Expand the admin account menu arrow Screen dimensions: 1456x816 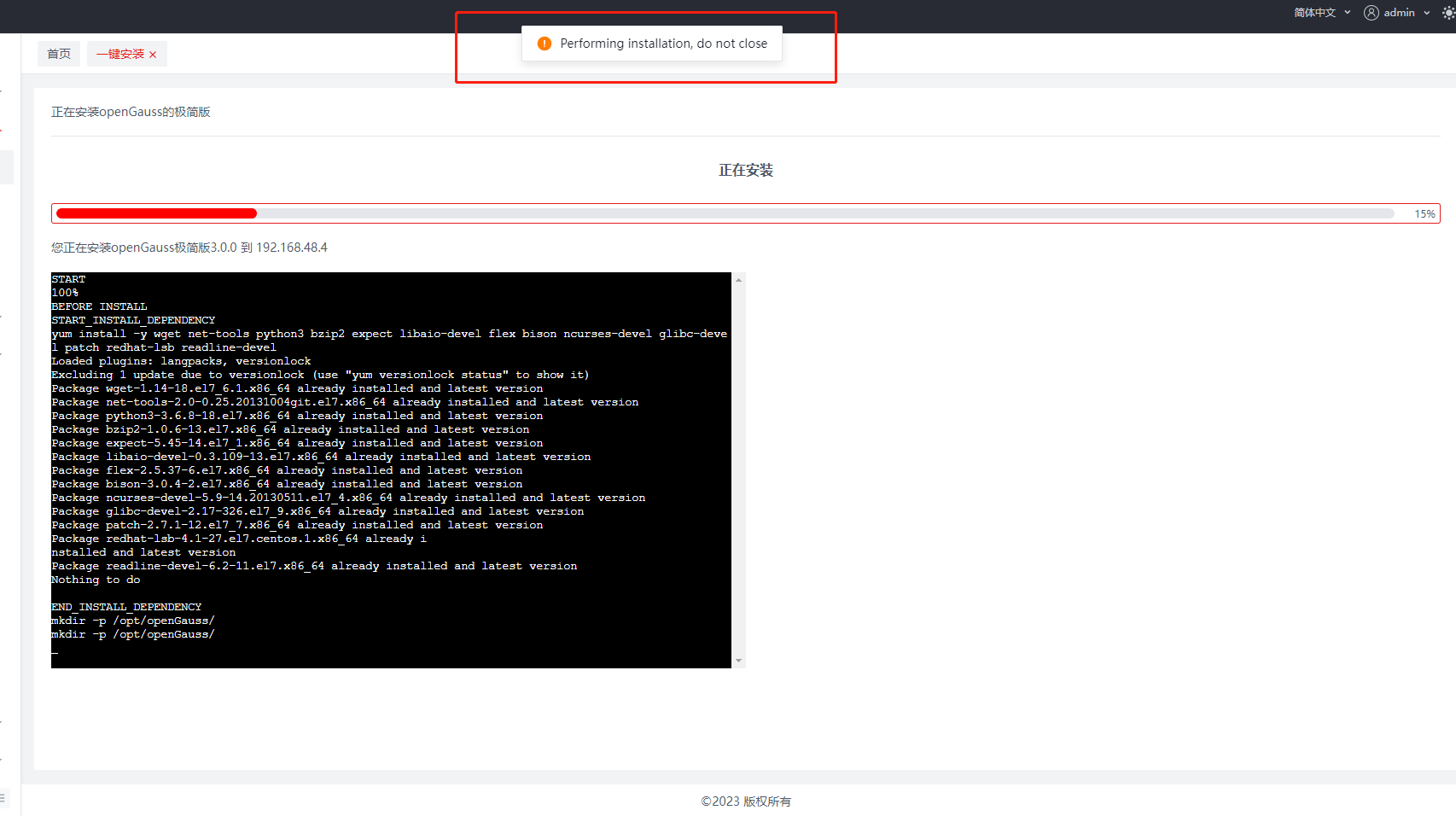(x=1427, y=13)
